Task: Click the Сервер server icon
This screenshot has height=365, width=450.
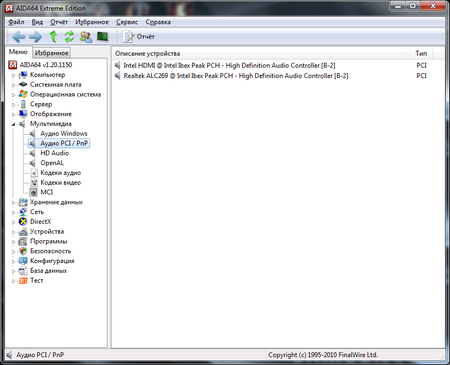Action: pyautogui.click(x=23, y=104)
